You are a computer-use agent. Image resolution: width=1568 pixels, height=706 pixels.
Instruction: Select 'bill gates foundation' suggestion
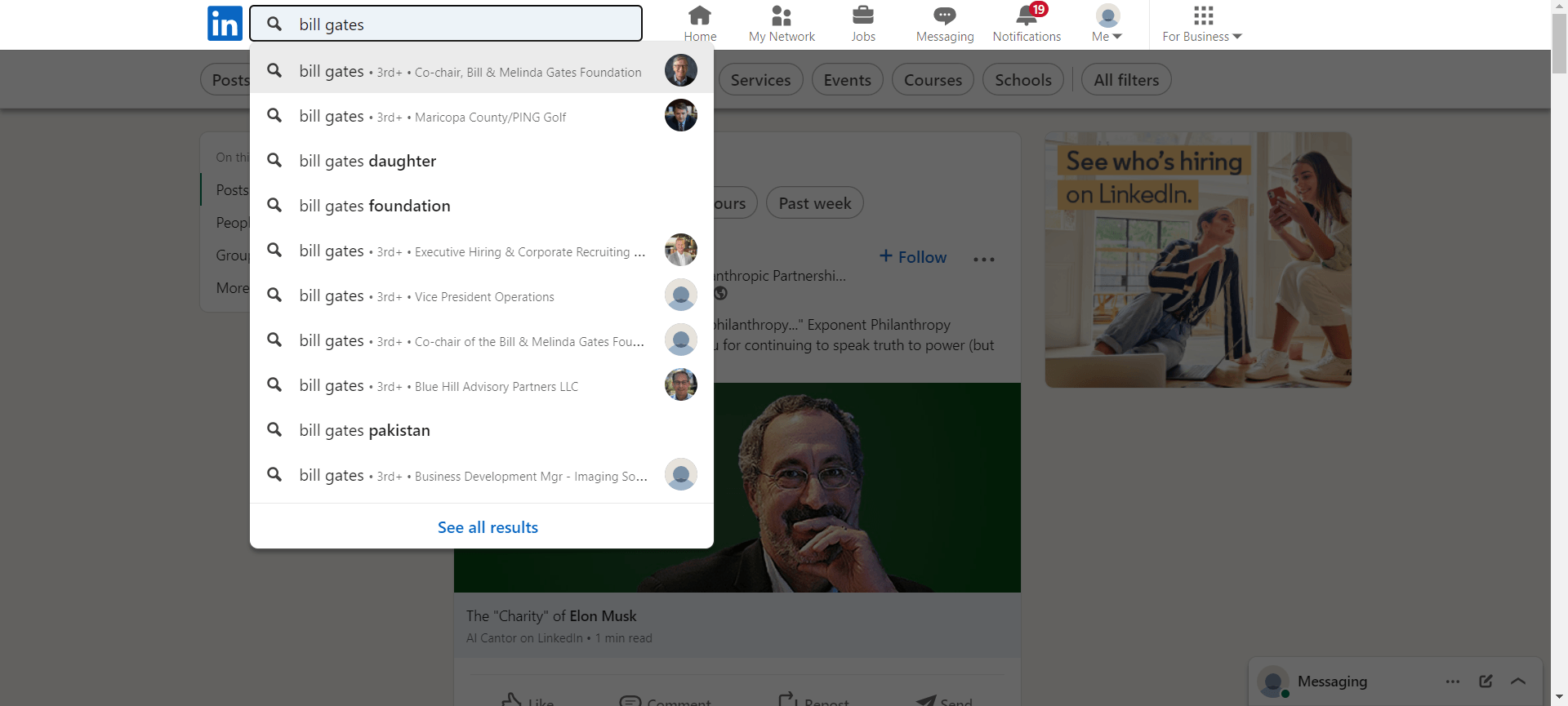coord(375,206)
